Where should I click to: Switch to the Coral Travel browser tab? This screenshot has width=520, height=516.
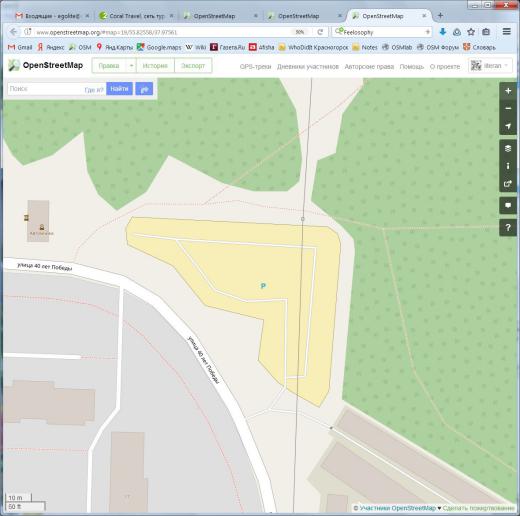(x=136, y=16)
